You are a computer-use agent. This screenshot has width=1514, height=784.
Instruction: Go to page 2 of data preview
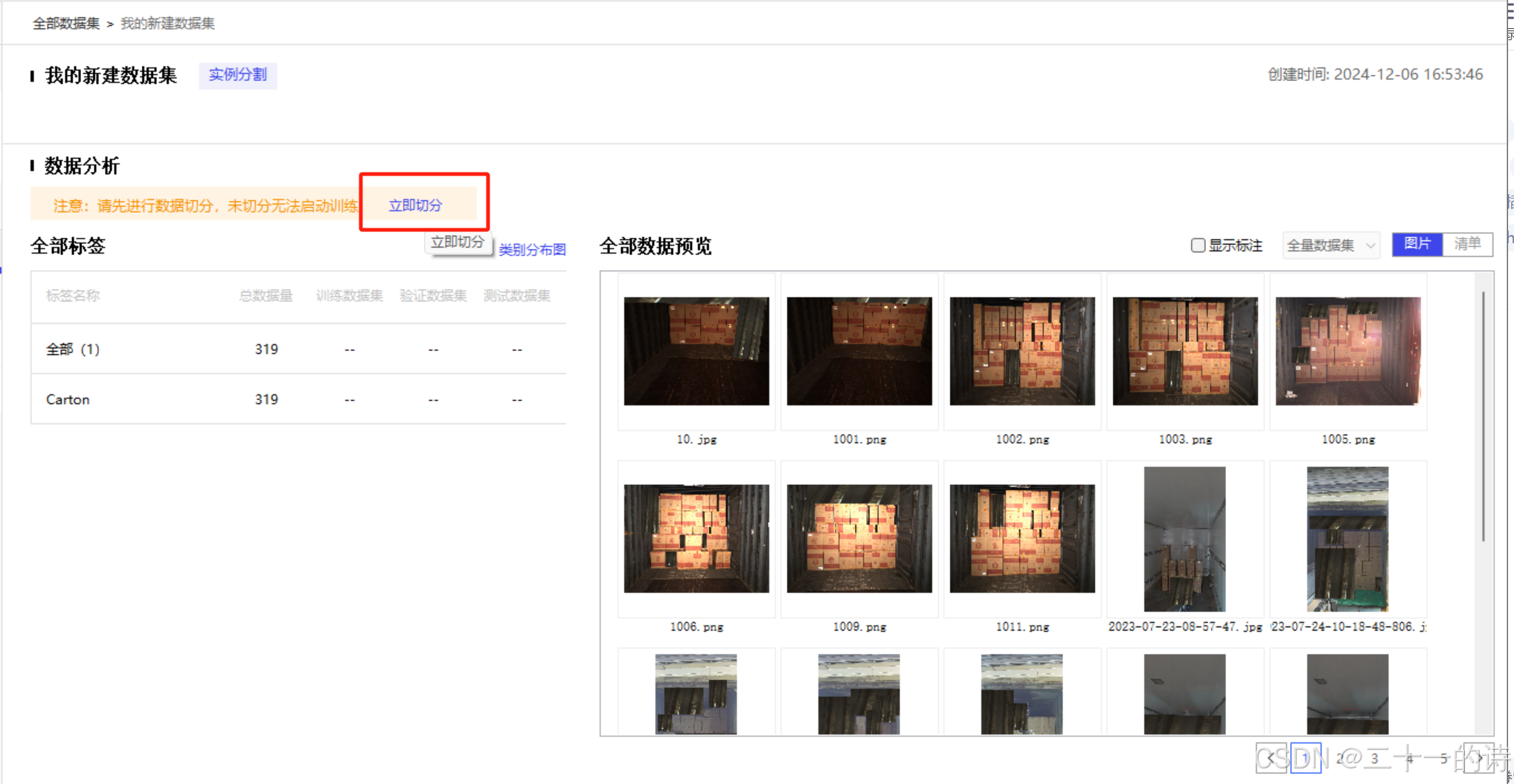coord(1340,758)
